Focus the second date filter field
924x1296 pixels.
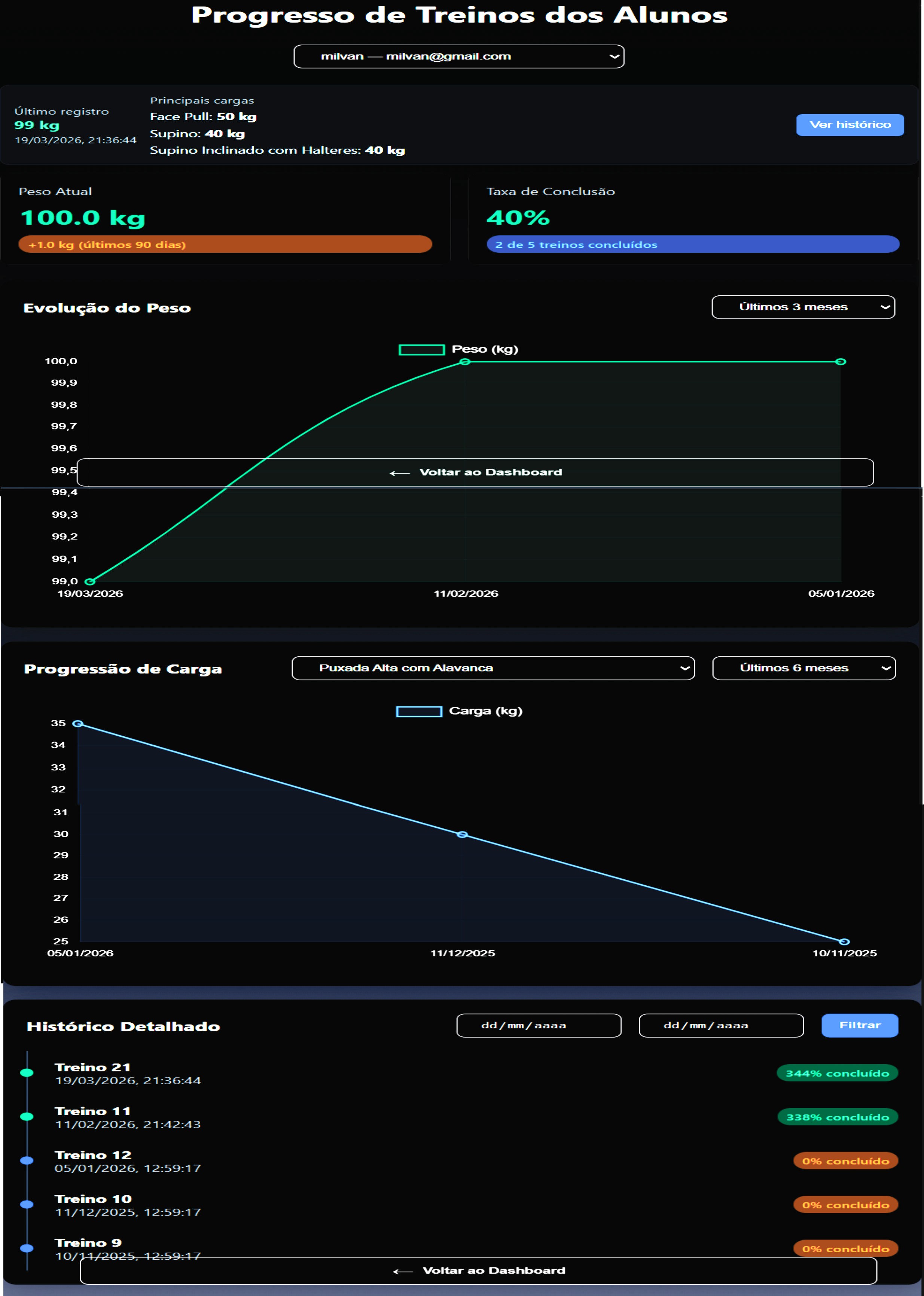721,1025
